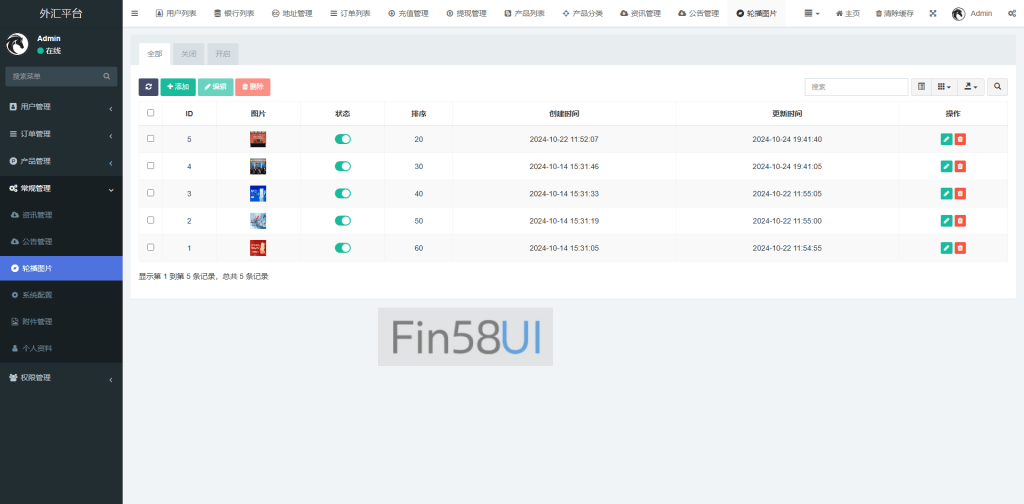Open settings gears icon at top right
1024x504 pixels.
pyautogui.click(x=1012, y=13)
